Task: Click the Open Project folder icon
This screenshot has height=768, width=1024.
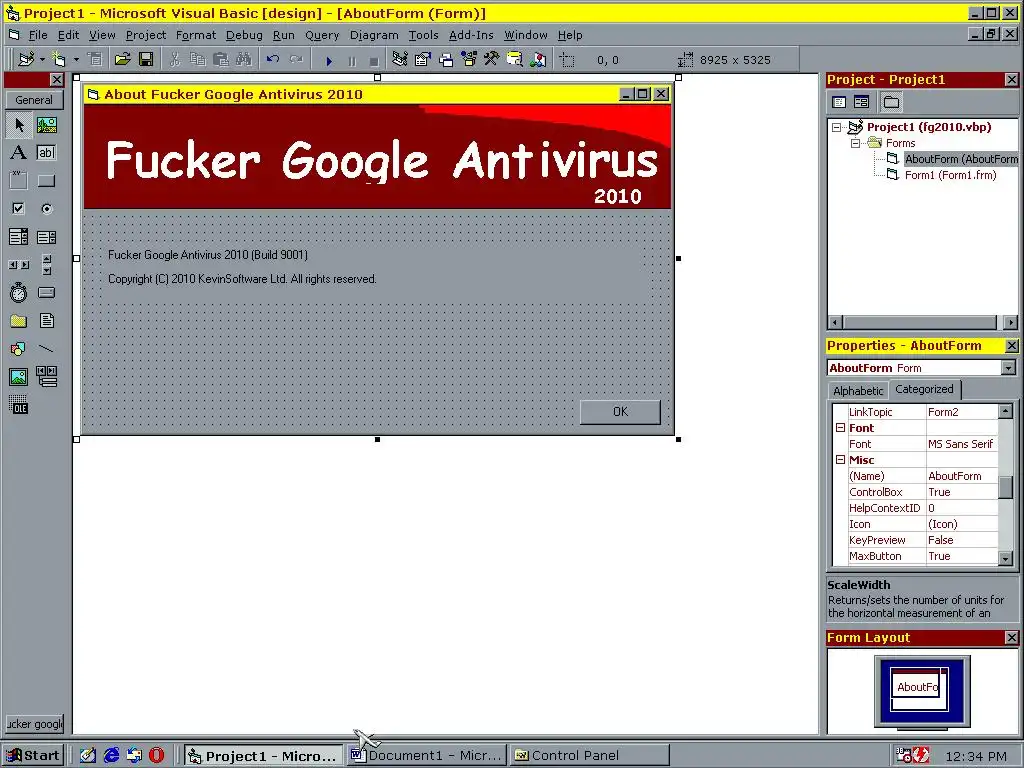Action: tap(122, 59)
